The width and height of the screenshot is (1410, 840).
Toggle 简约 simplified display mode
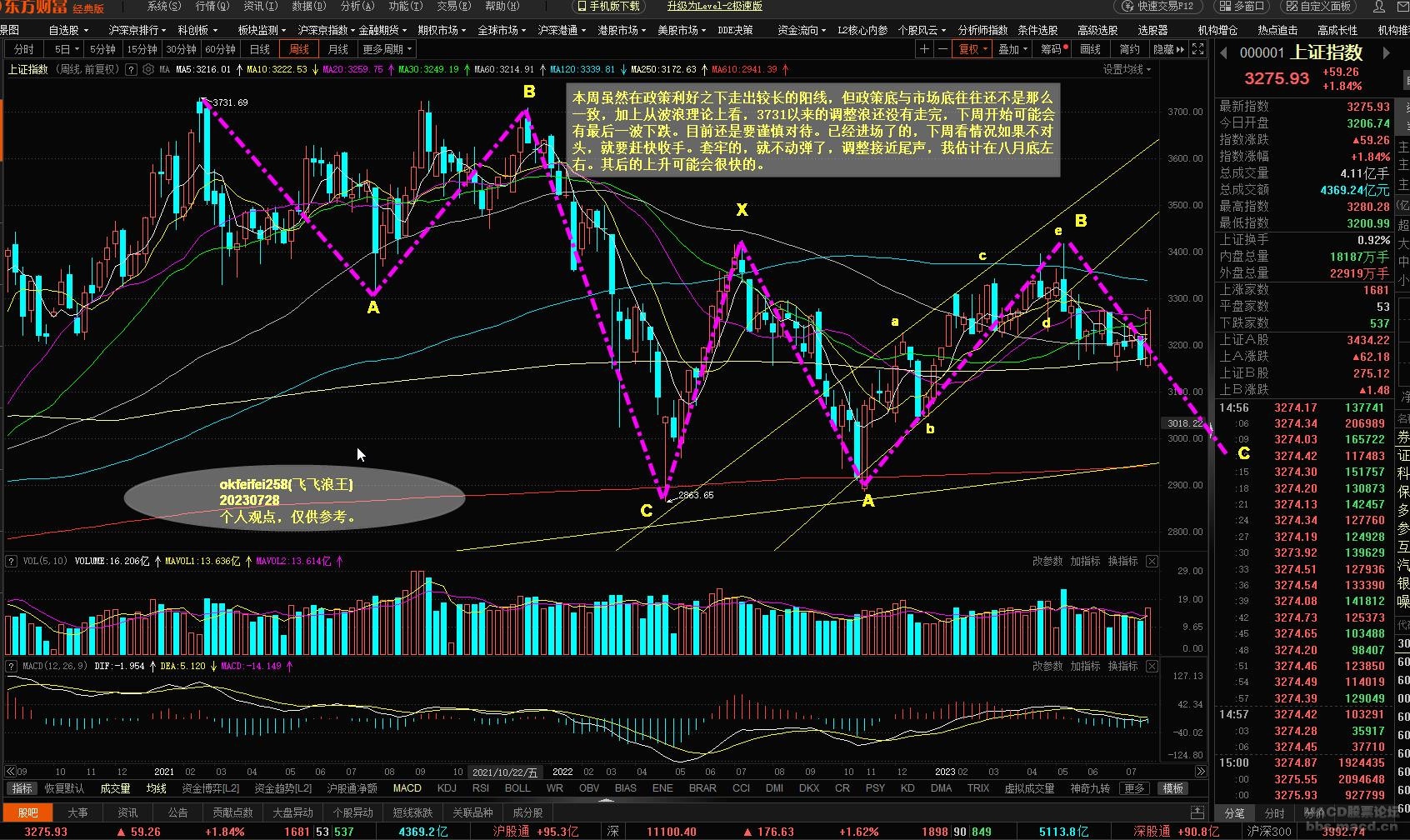click(x=1129, y=49)
